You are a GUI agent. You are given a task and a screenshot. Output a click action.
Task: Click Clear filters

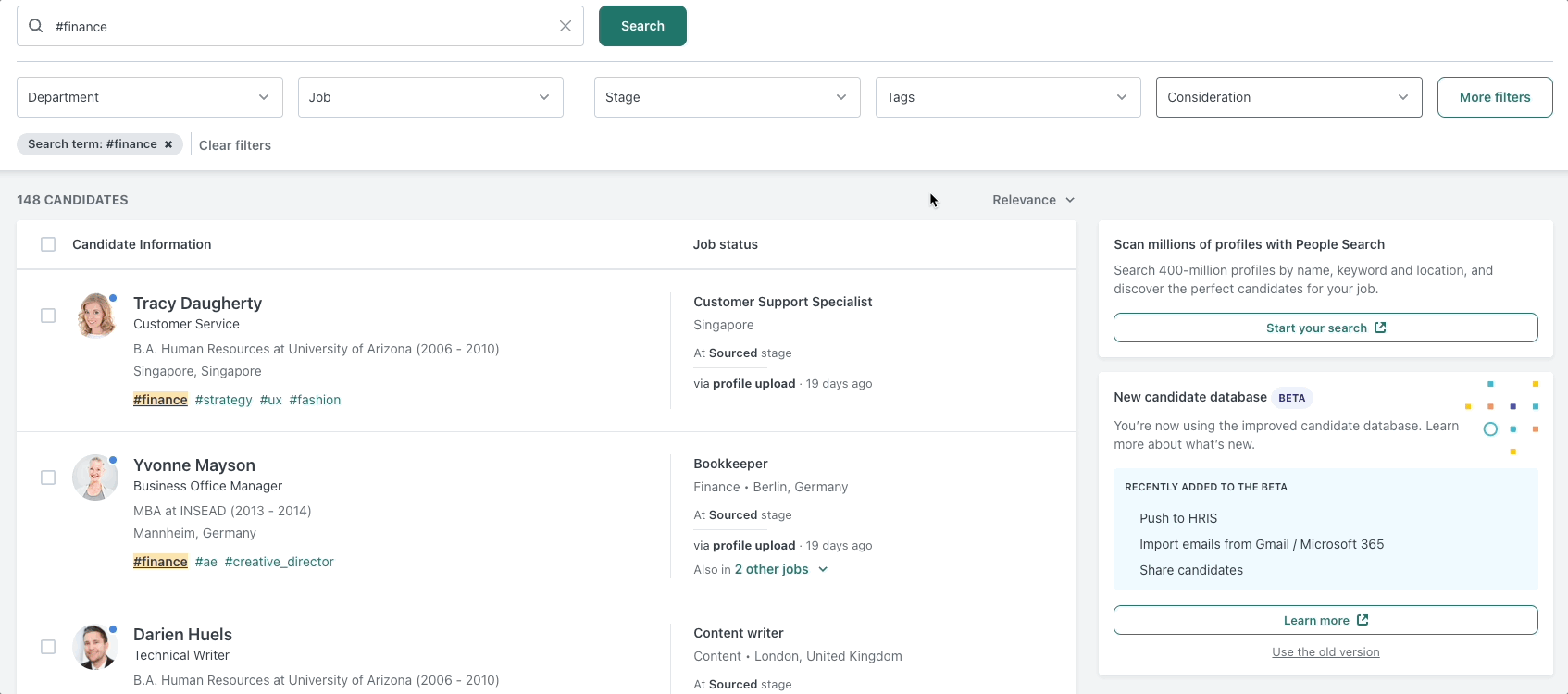pos(235,145)
